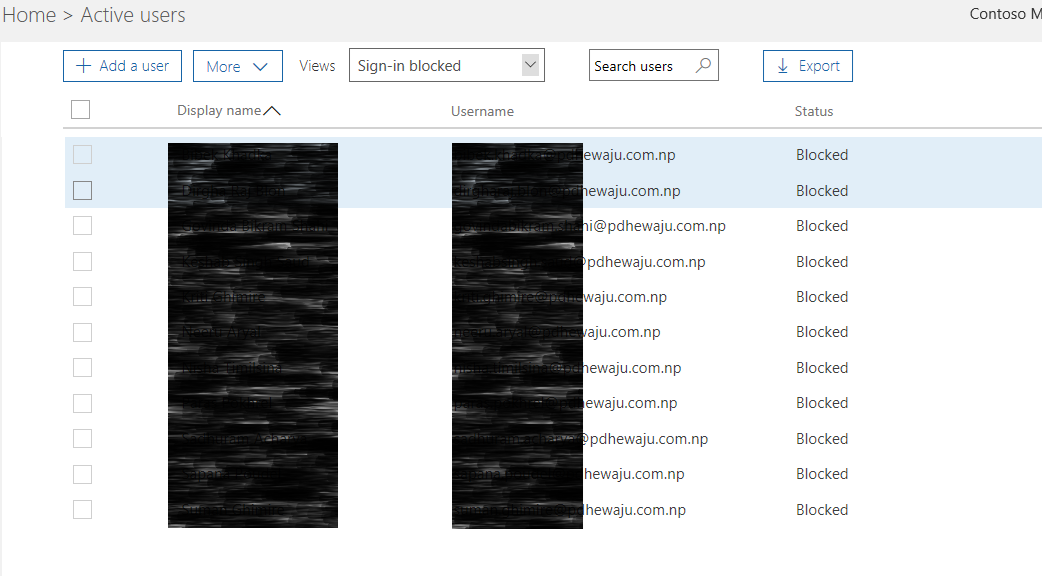The image size is (1042, 576).
Task: Click the plus icon on Add a user
Action: (84, 66)
